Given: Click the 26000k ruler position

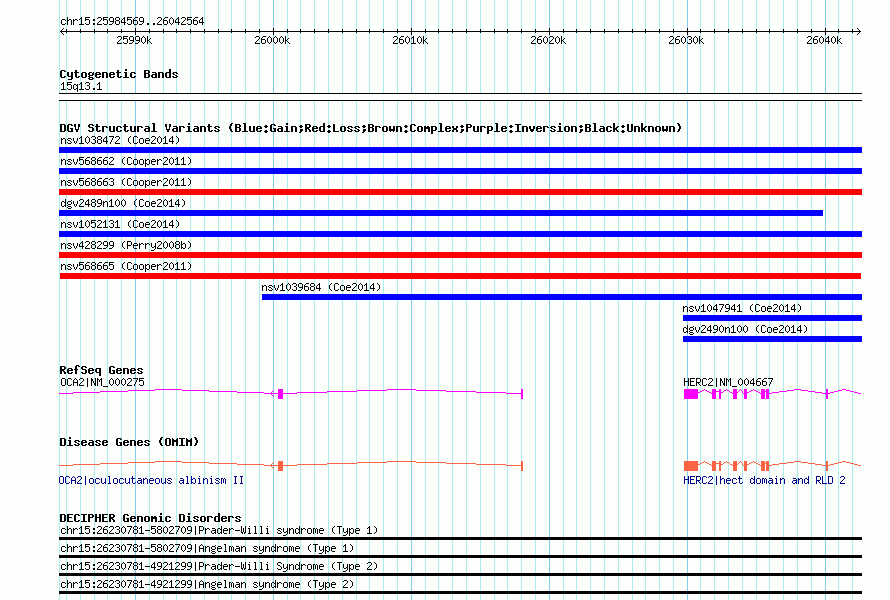Looking at the screenshot, I should [272, 40].
